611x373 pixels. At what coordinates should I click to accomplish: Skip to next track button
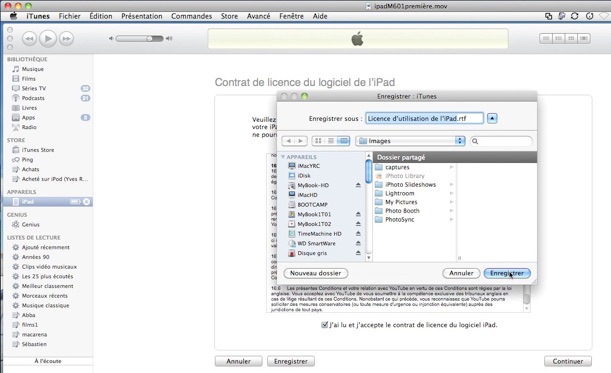coord(67,39)
